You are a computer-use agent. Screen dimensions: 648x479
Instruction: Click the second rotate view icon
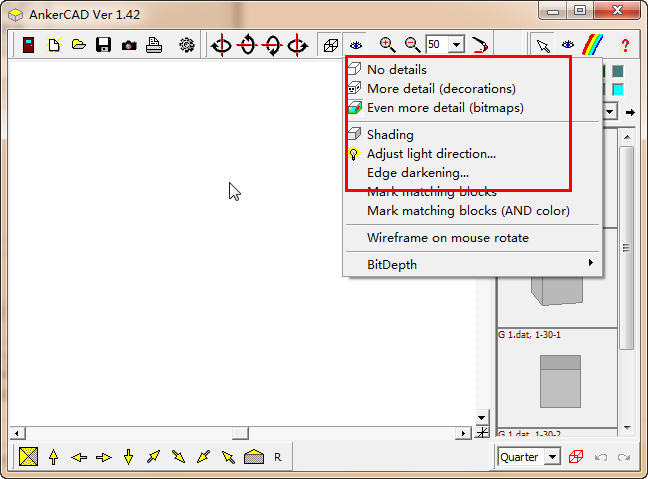point(247,45)
